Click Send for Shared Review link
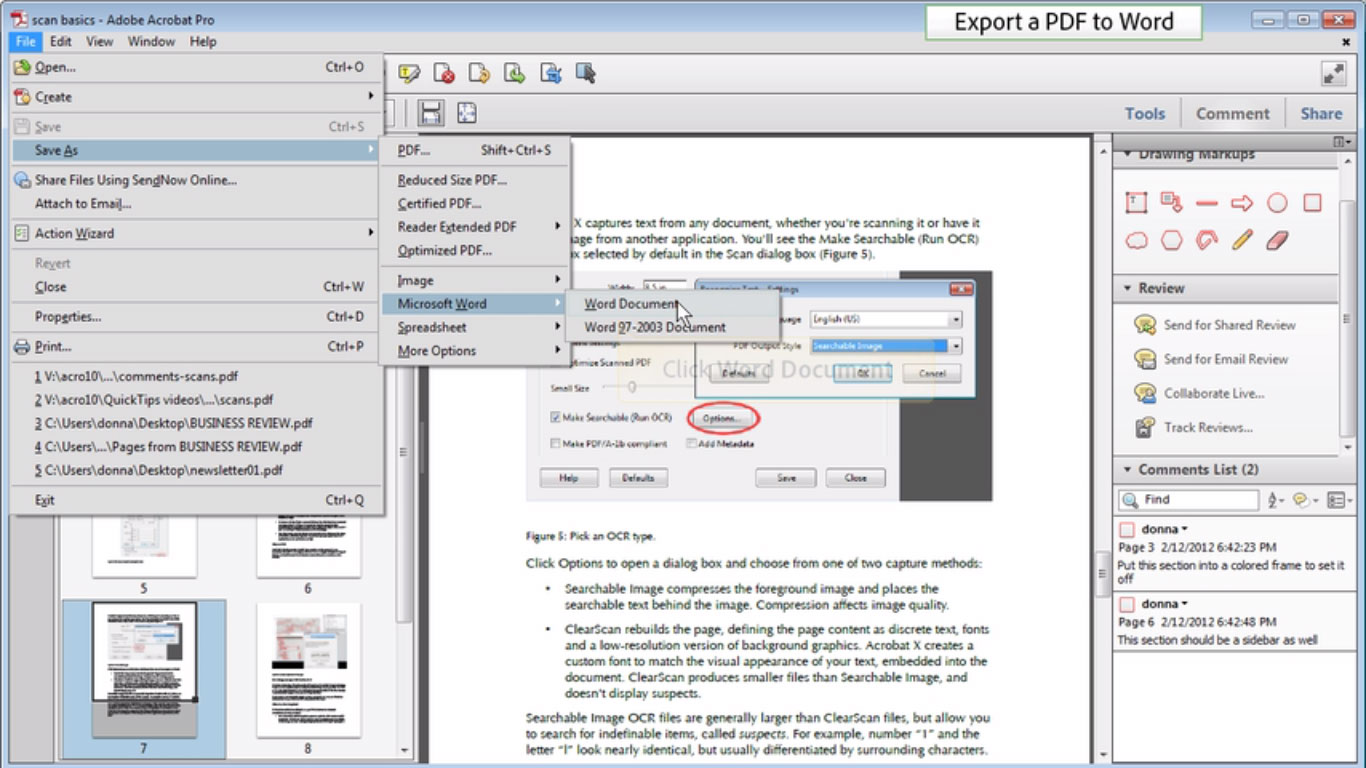 point(1229,325)
